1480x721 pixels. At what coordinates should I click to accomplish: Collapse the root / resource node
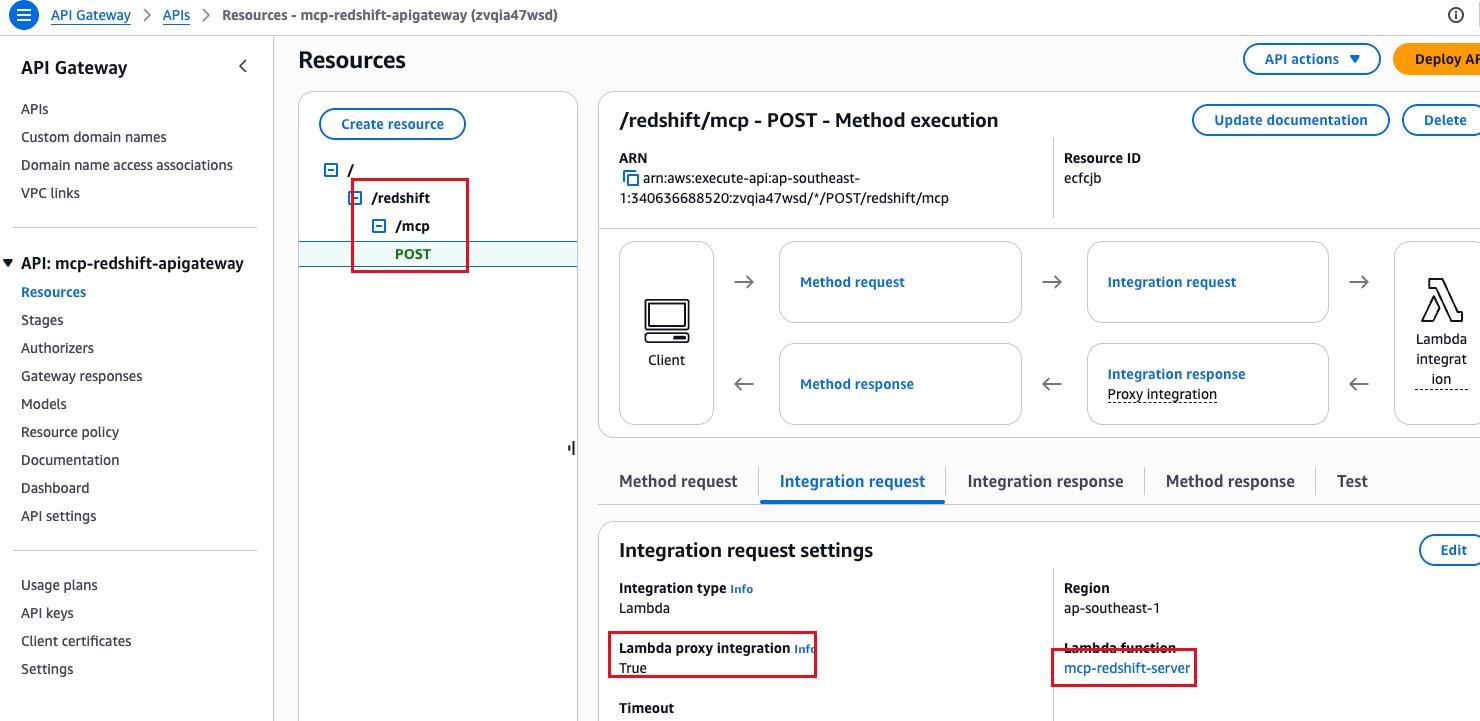[331, 170]
